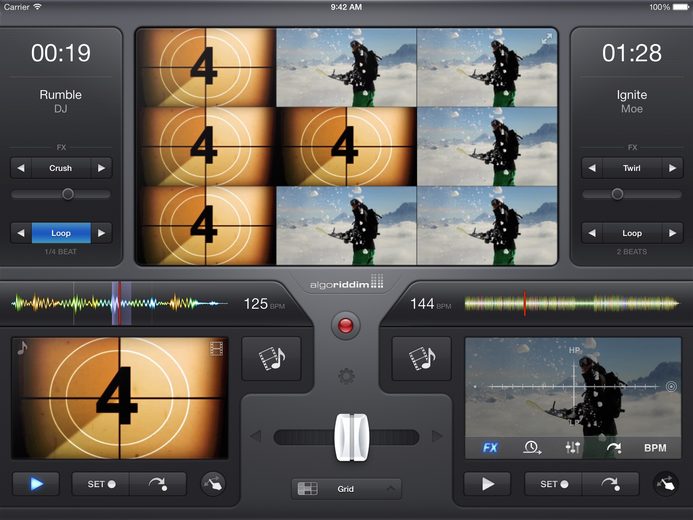Image resolution: width=693 pixels, height=520 pixels.
Task: Tap the HP label on XY pad
Action: coord(574,350)
